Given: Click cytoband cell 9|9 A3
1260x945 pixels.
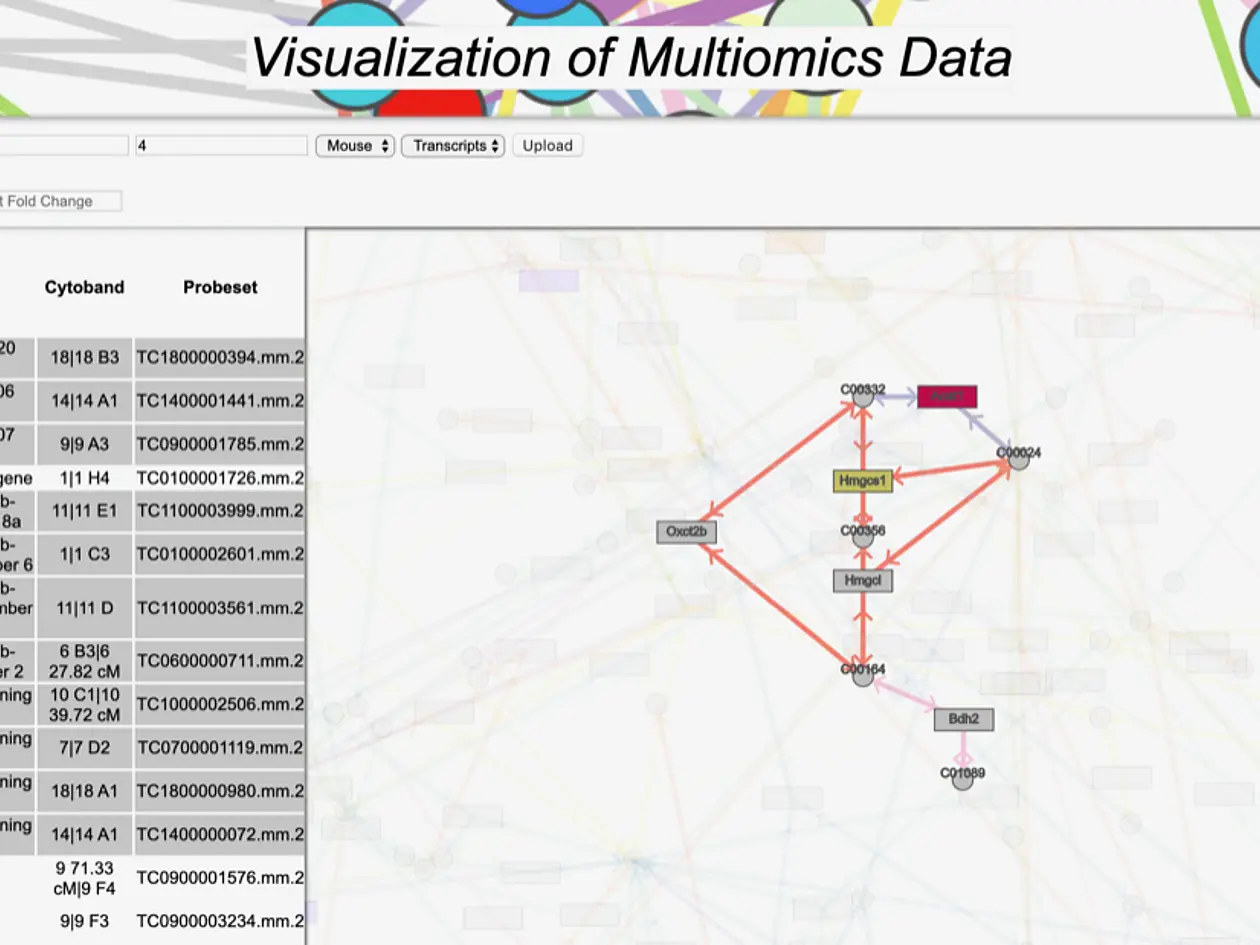Looking at the screenshot, I should coord(85,444).
